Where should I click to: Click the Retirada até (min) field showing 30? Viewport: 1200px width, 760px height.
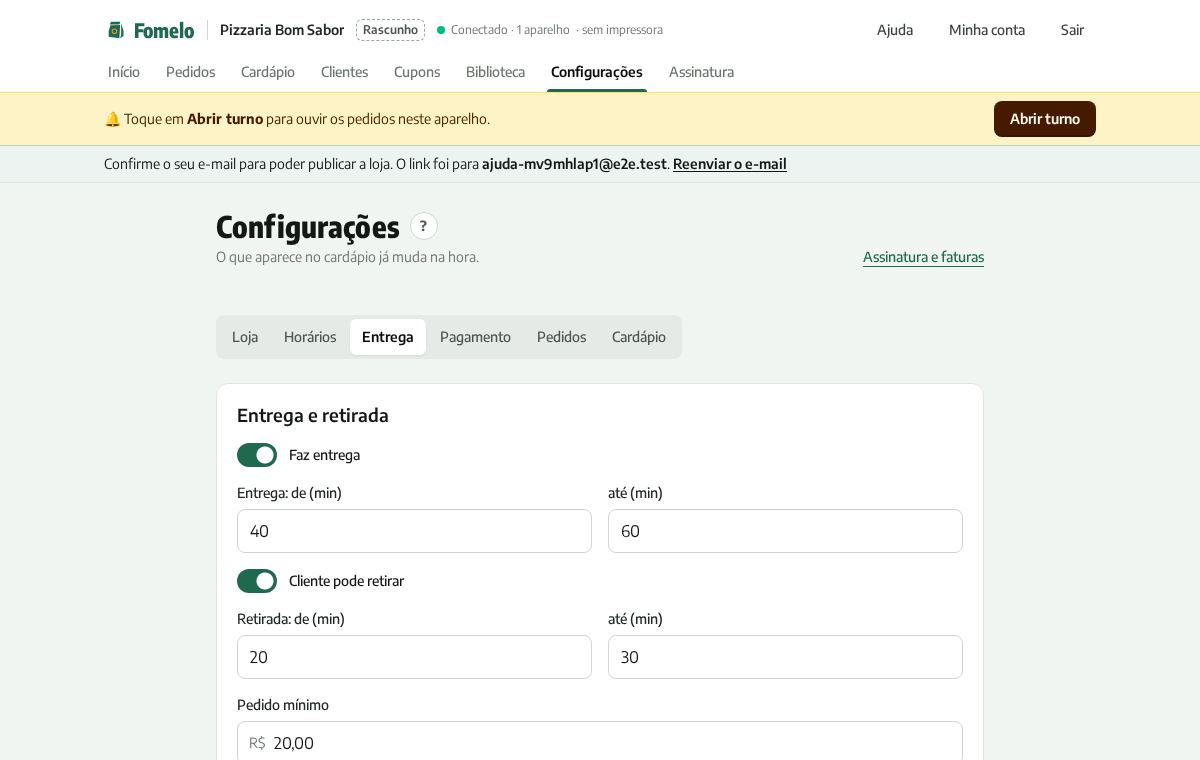tap(785, 657)
